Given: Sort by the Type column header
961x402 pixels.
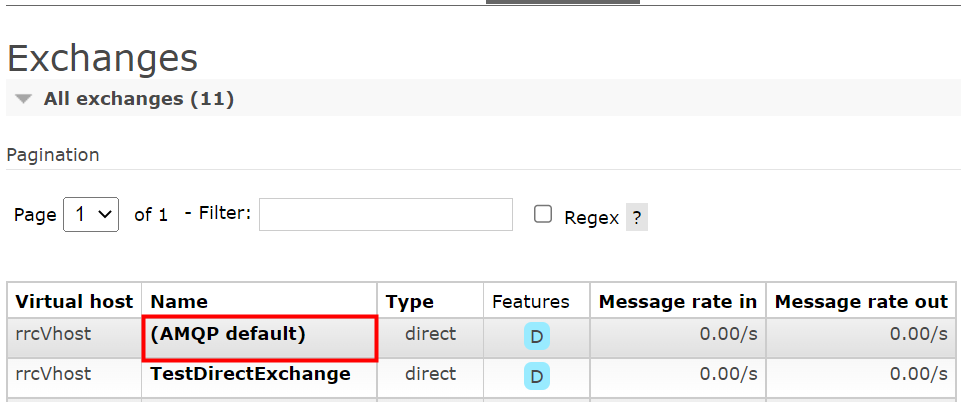Looking at the screenshot, I should (409, 302).
